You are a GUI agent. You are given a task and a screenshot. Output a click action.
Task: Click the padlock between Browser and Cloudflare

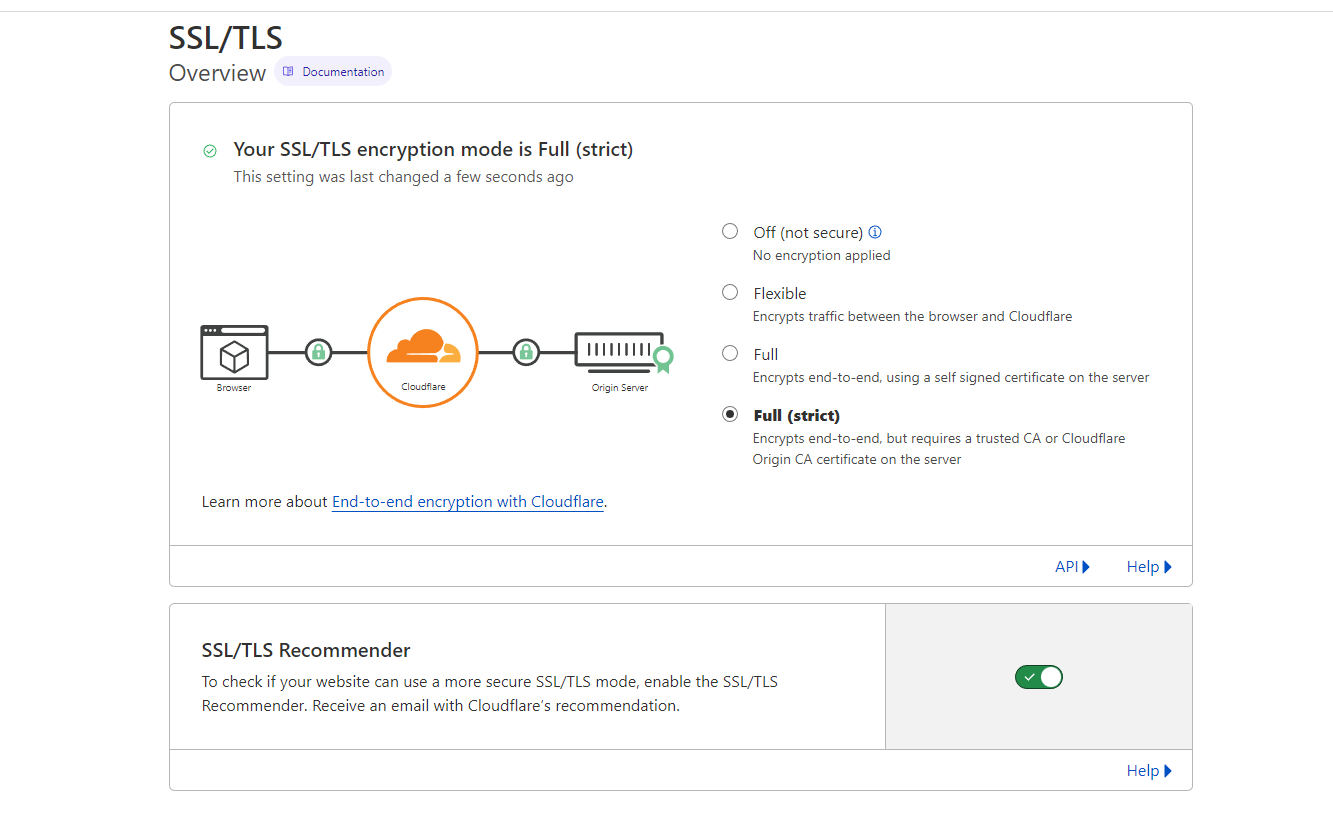click(318, 352)
